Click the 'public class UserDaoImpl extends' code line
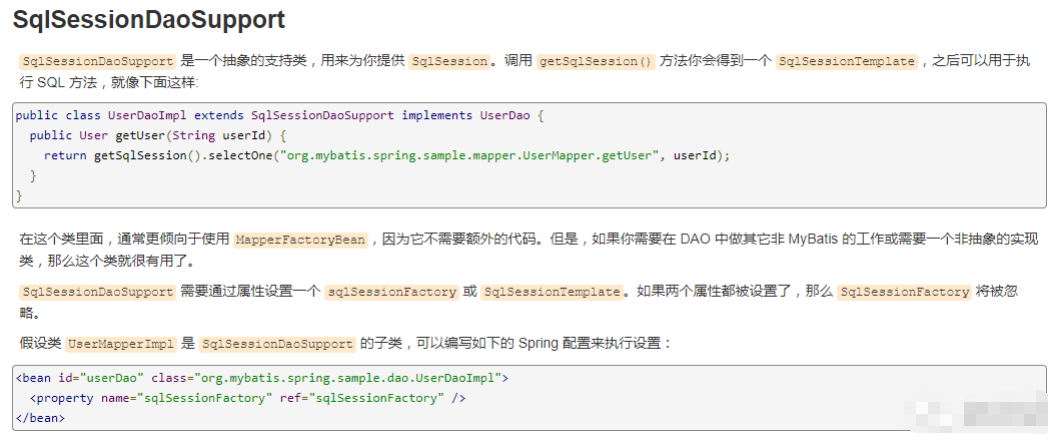Screen dimensions: 1061x440 tap(279, 115)
